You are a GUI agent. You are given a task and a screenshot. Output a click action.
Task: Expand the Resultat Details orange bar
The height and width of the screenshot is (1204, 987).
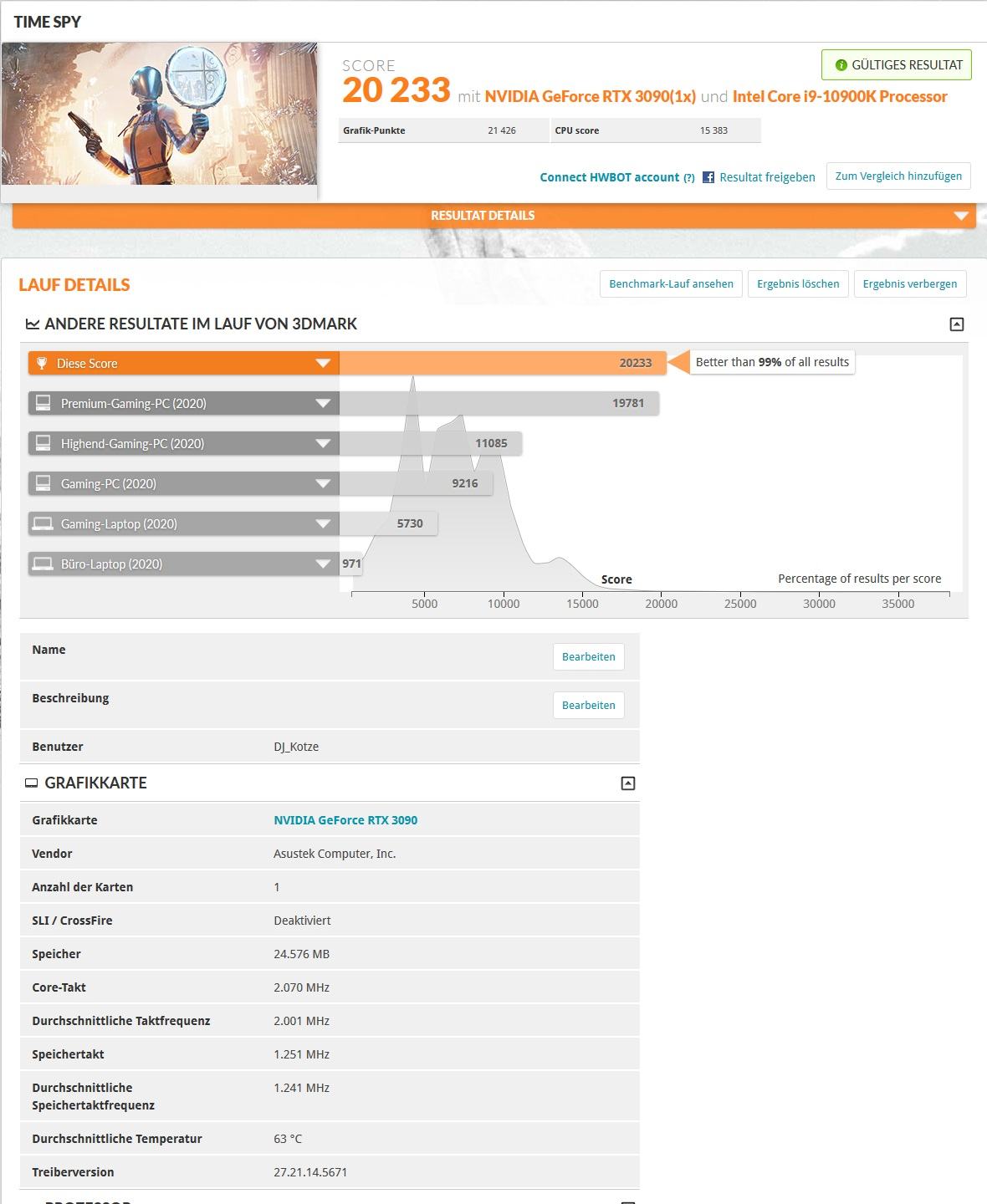[x=493, y=216]
